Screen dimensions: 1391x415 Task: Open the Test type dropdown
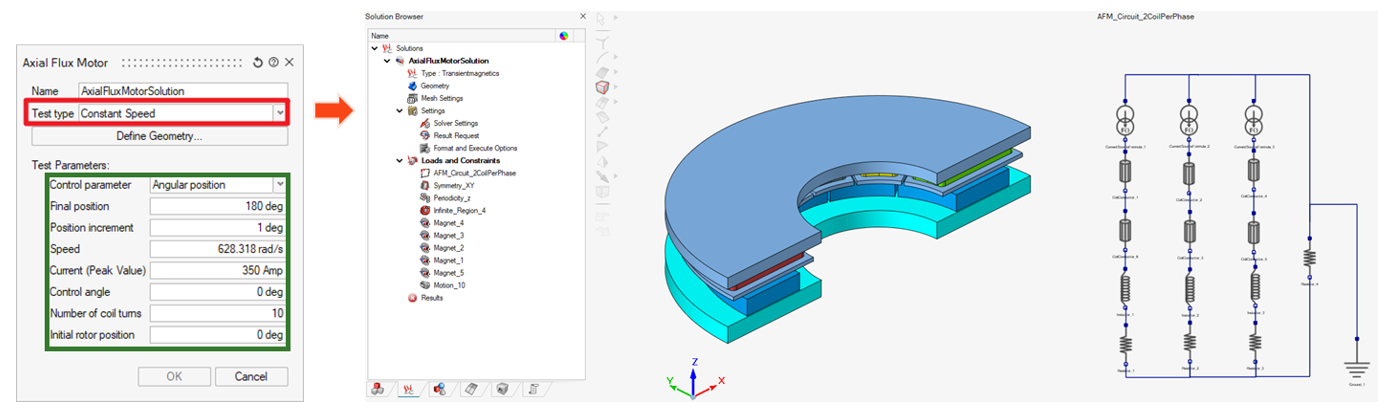click(x=278, y=114)
